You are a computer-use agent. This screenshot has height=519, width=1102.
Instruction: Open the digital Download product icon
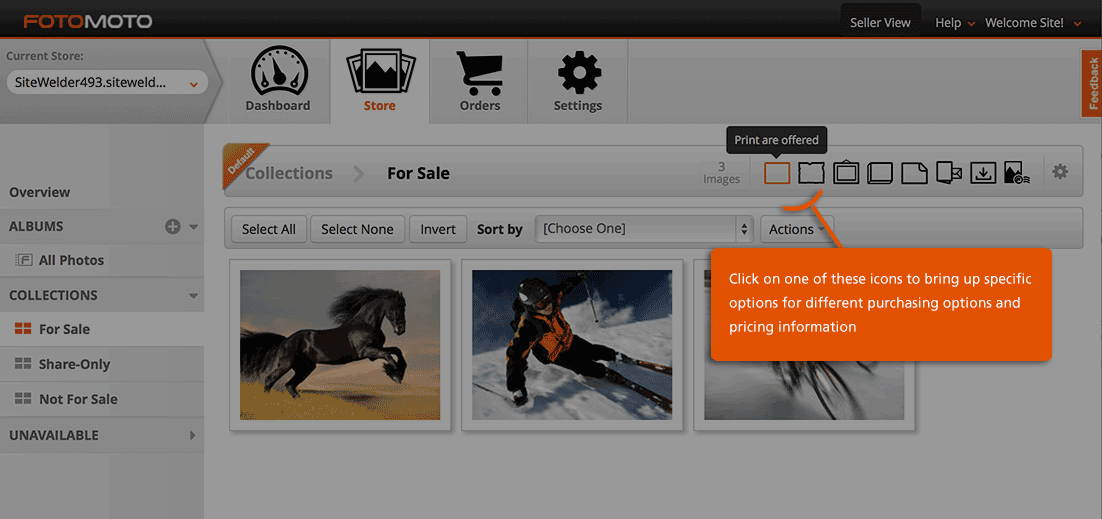click(983, 173)
